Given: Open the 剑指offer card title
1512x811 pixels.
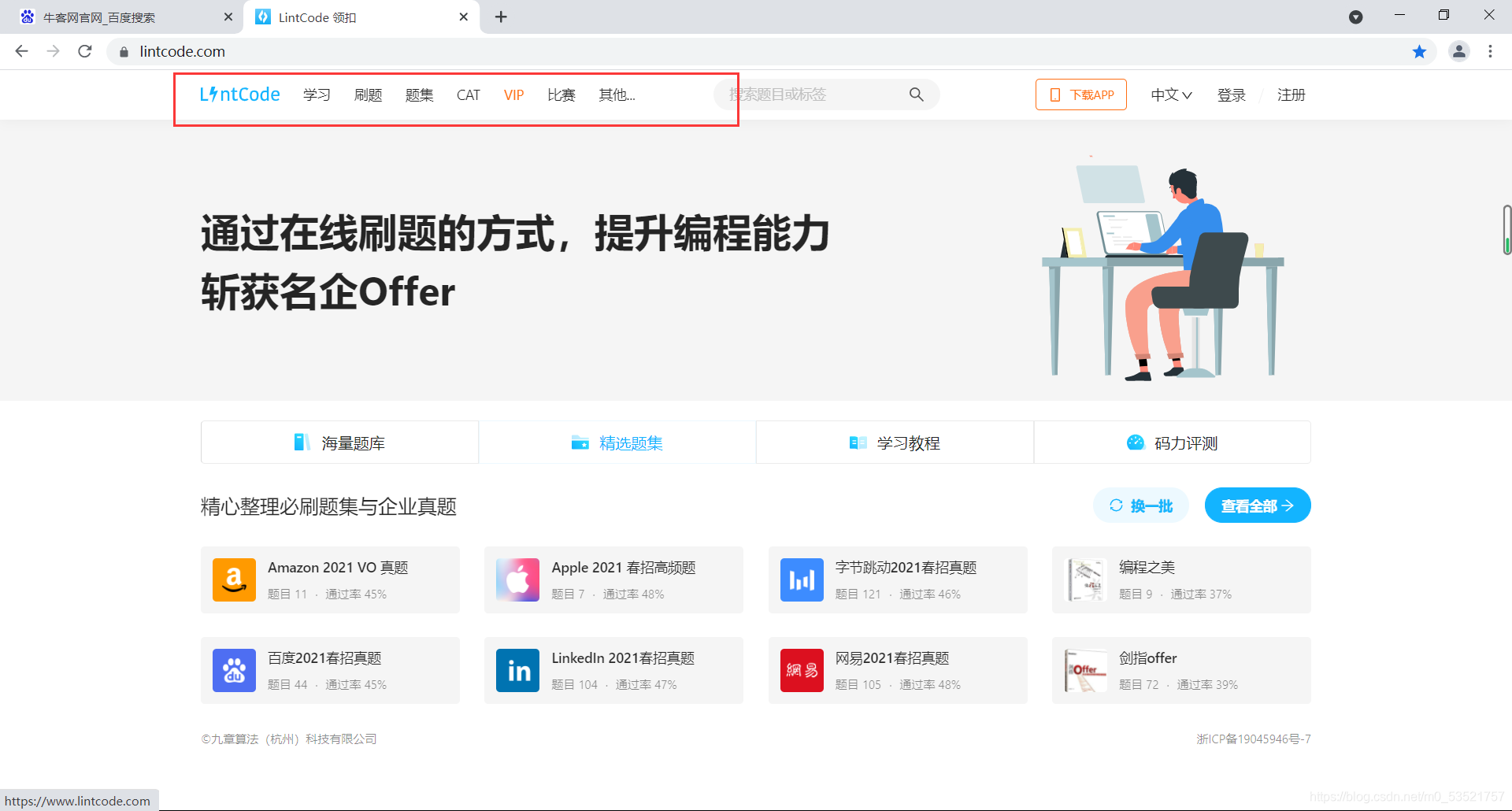Looking at the screenshot, I should (1147, 658).
